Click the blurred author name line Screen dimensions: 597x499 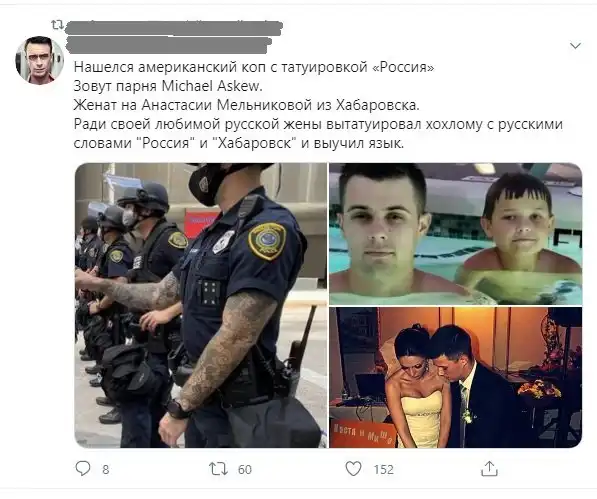coord(169,45)
